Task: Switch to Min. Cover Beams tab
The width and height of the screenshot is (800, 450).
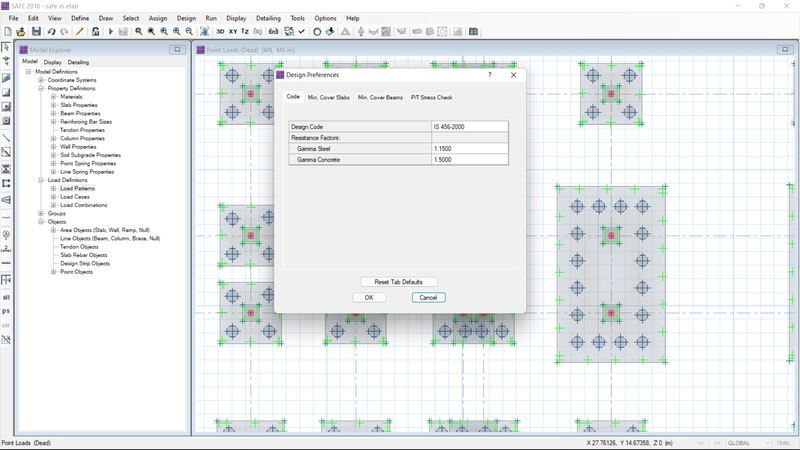Action: pos(380,97)
